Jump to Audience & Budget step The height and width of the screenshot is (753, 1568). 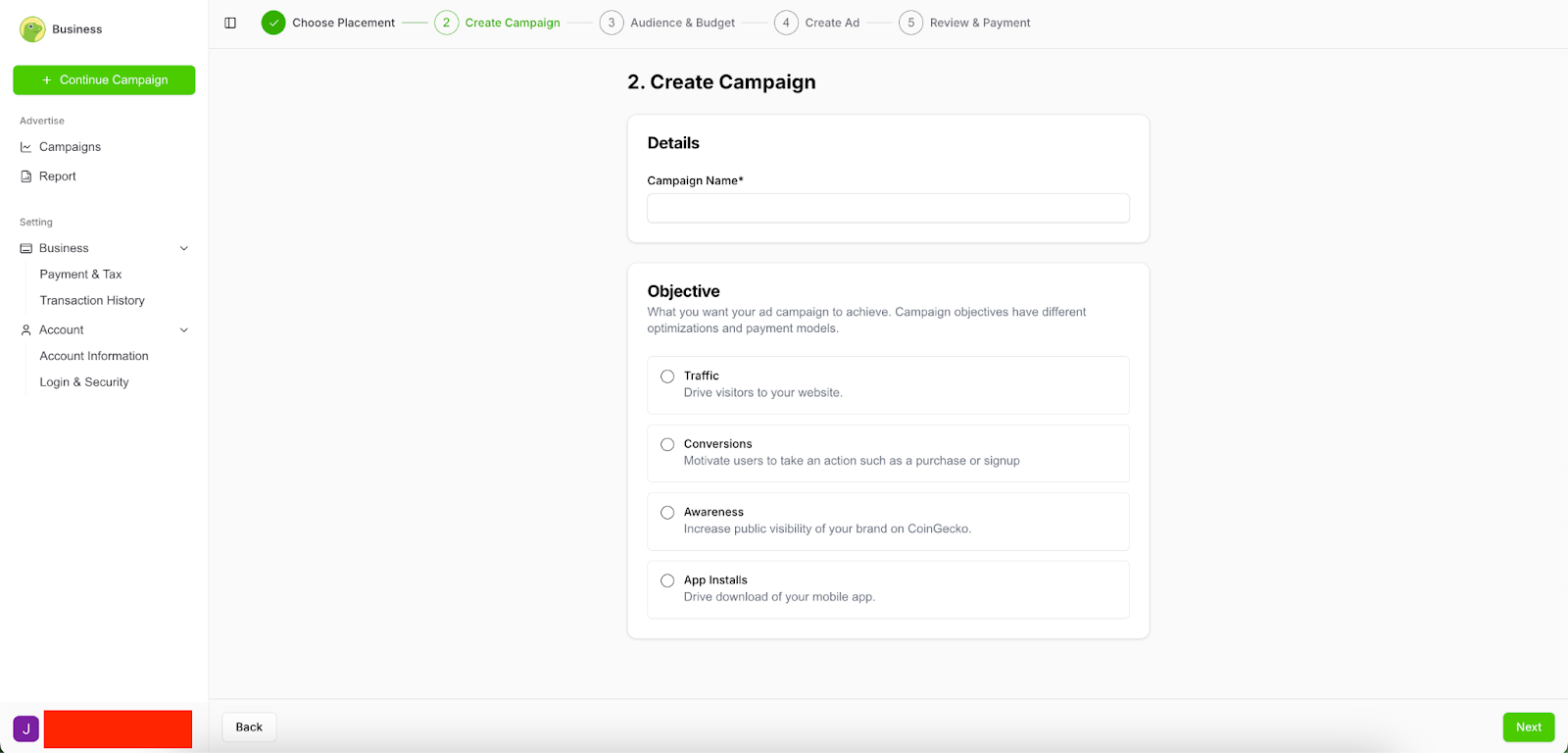(682, 23)
